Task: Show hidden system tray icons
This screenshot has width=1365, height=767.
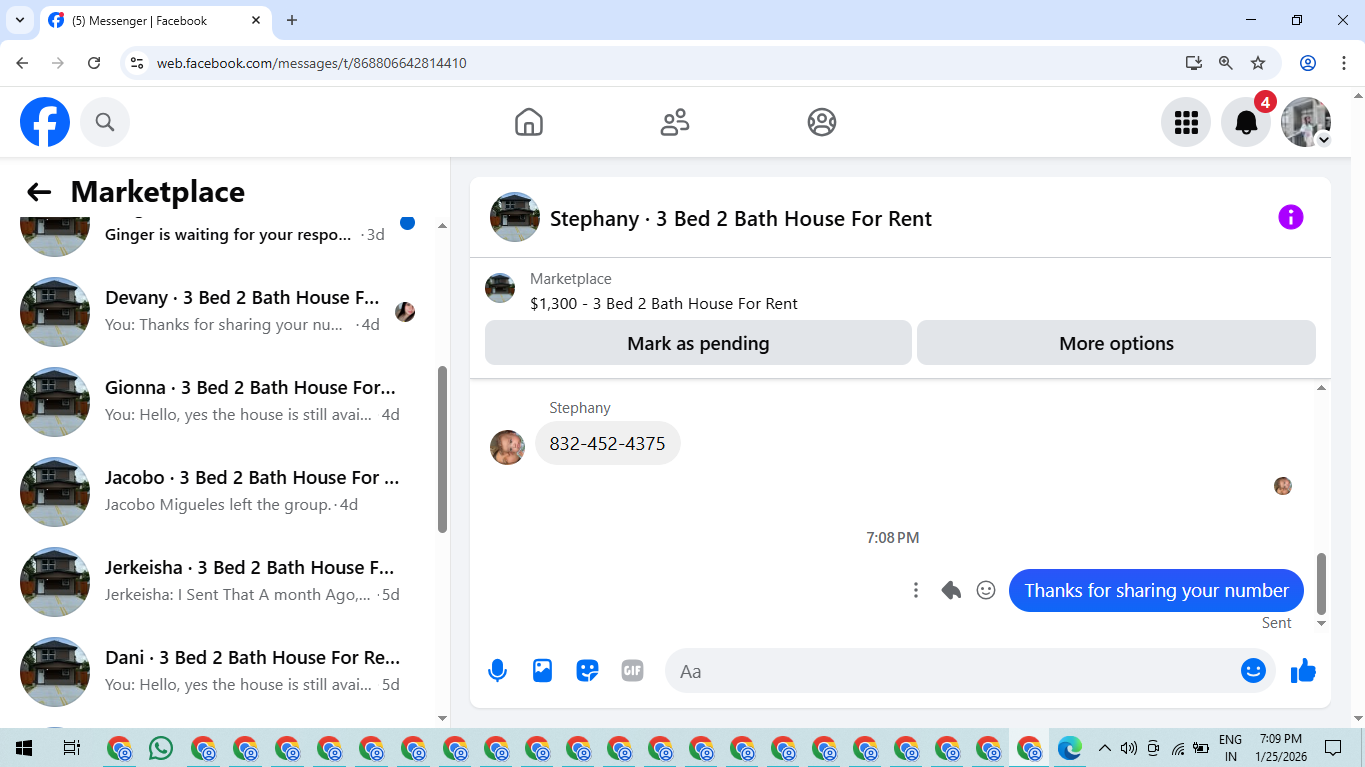Action: click(x=1105, y=748)
